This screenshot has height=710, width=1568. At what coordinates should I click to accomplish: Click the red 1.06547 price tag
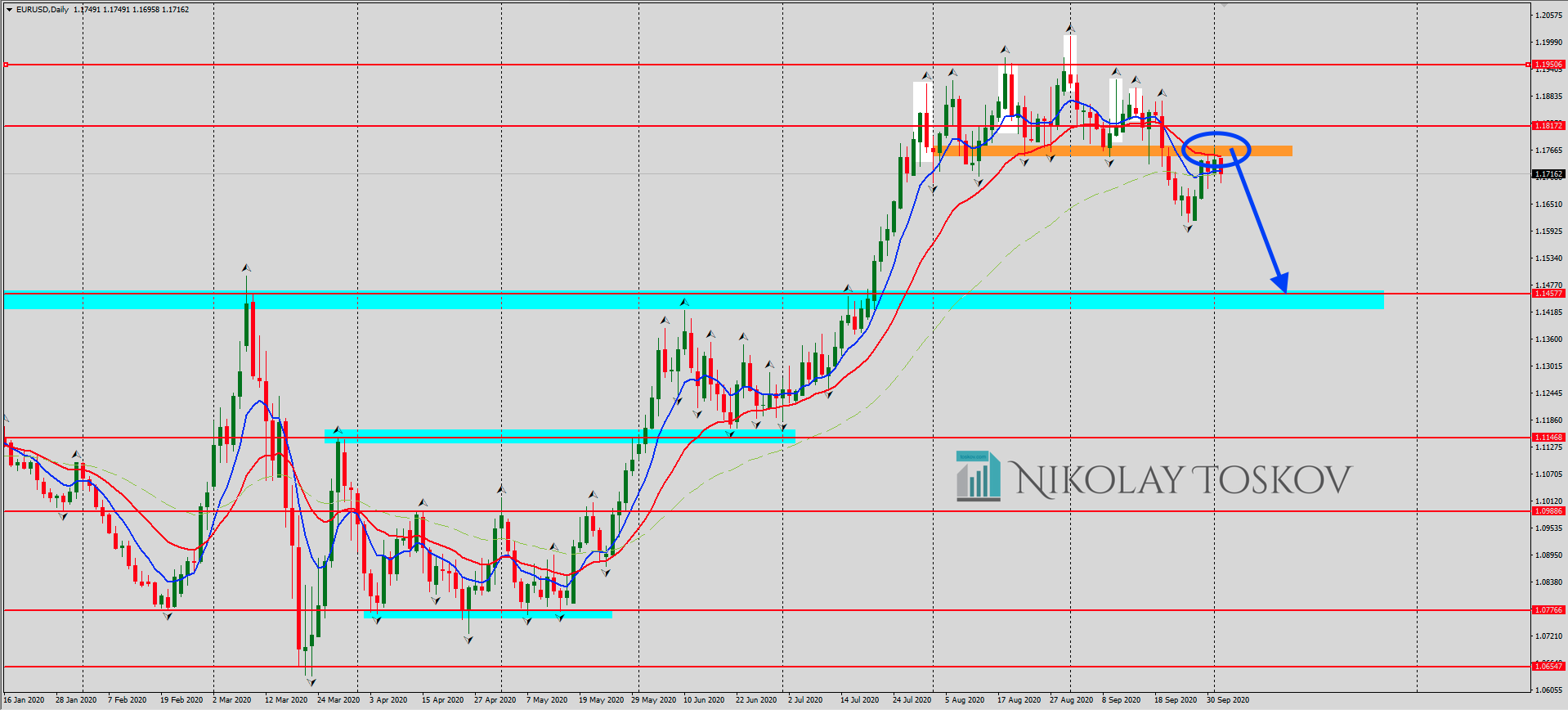(1548, 667)
